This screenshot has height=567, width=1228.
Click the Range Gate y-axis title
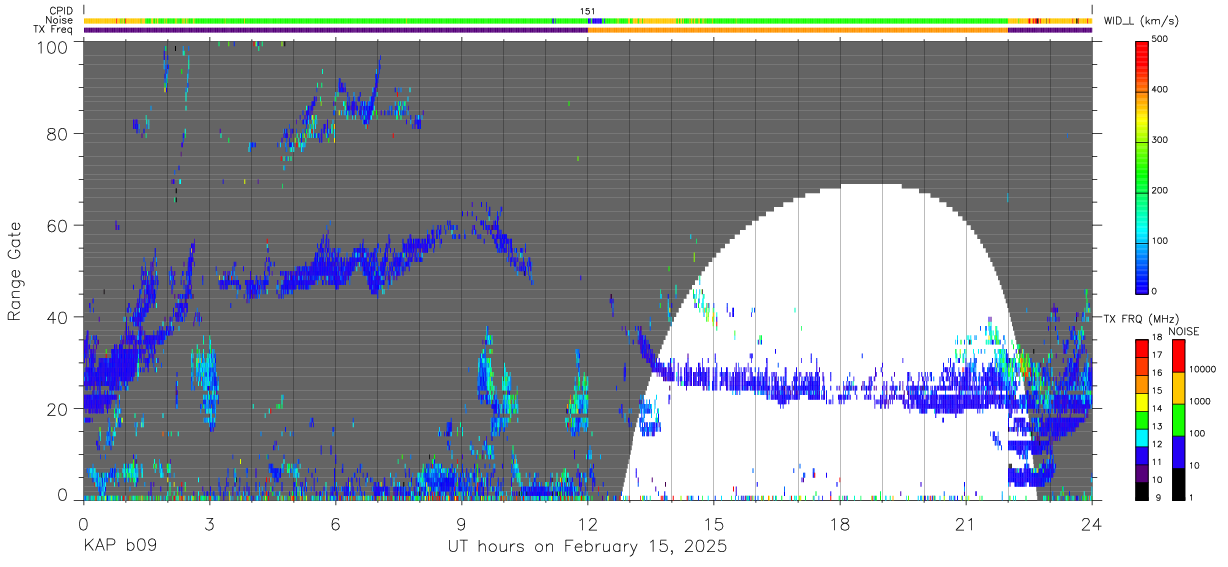pos(16,272)
